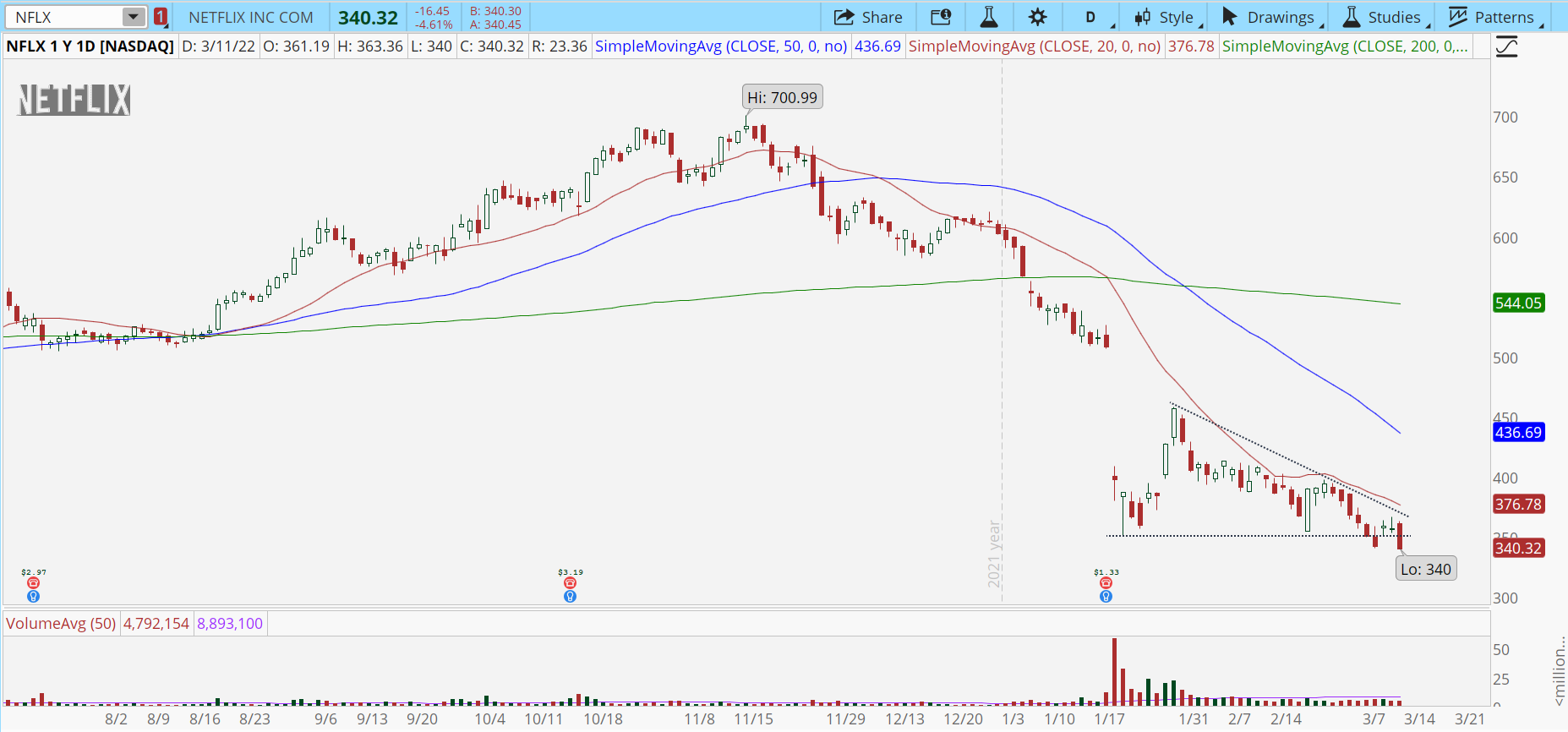Click the 8,893,100 average volume value
Viewport: 1568px width, 732px height.
point(230,624)
